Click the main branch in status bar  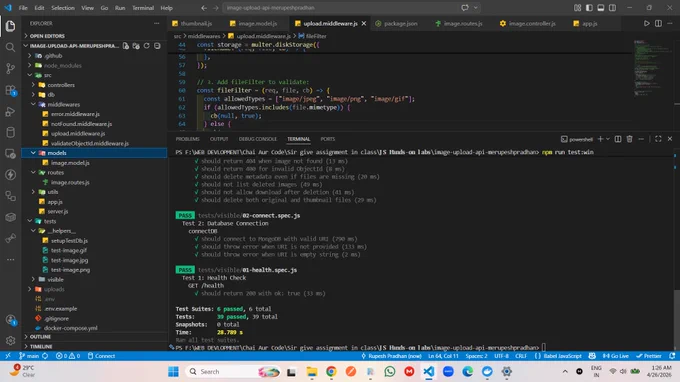(29, 356)
